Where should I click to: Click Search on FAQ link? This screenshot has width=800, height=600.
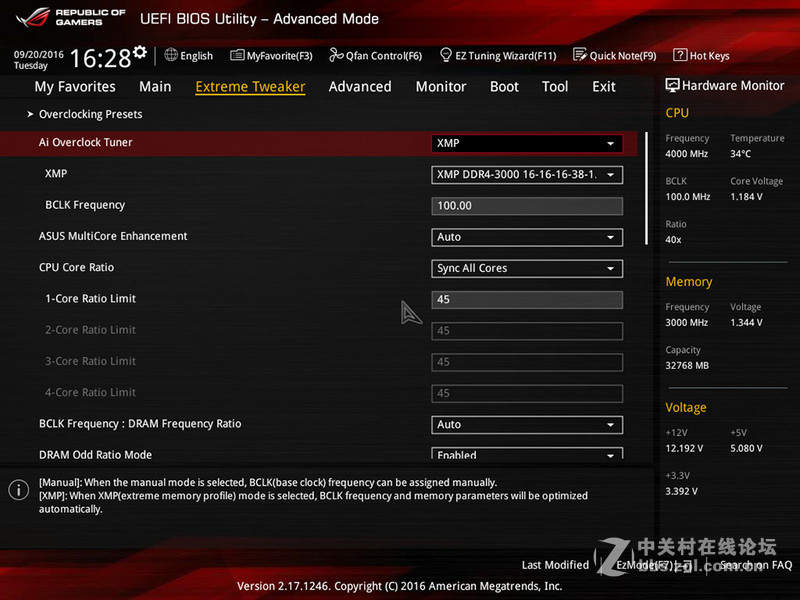pos(756,565)
